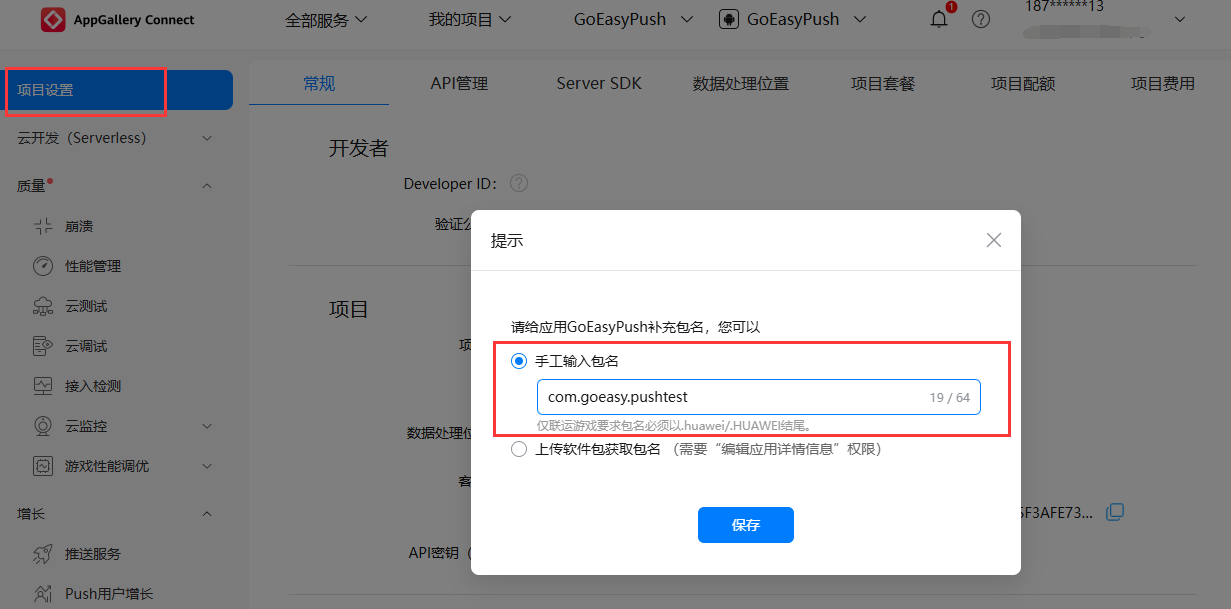
Task: Expand the 云监控 submenu arrow
Action: 207,426
